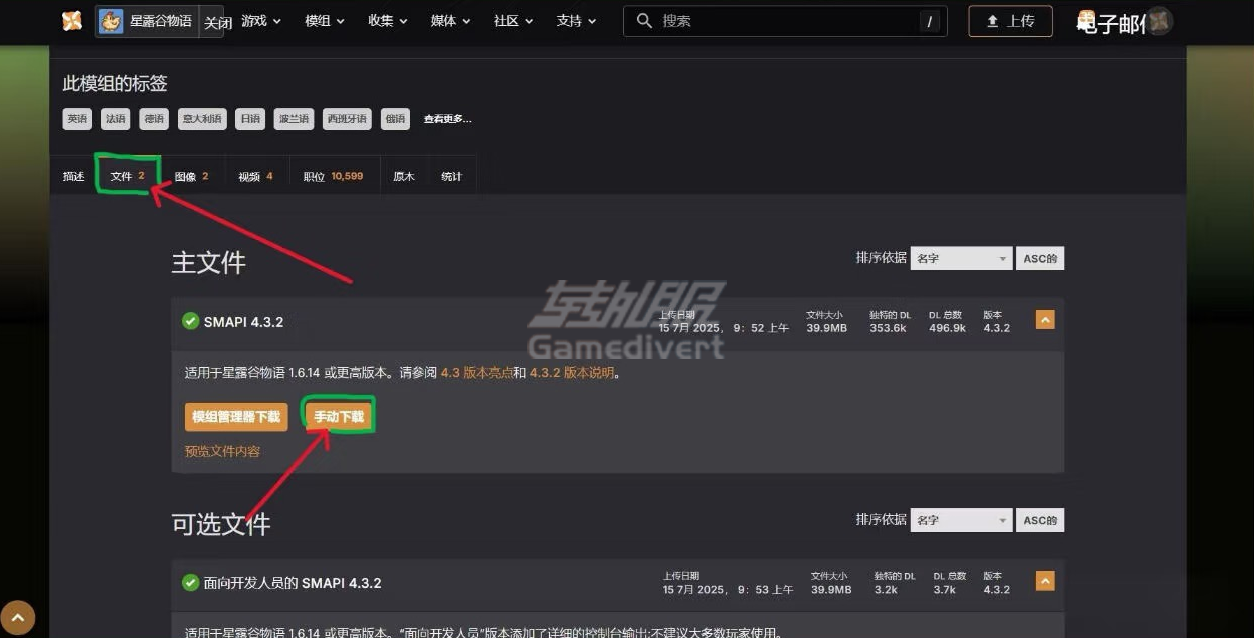Toggle ASC sort order for 主文件 list
Screen dimensions: 1254x638
click(1040, 257)
